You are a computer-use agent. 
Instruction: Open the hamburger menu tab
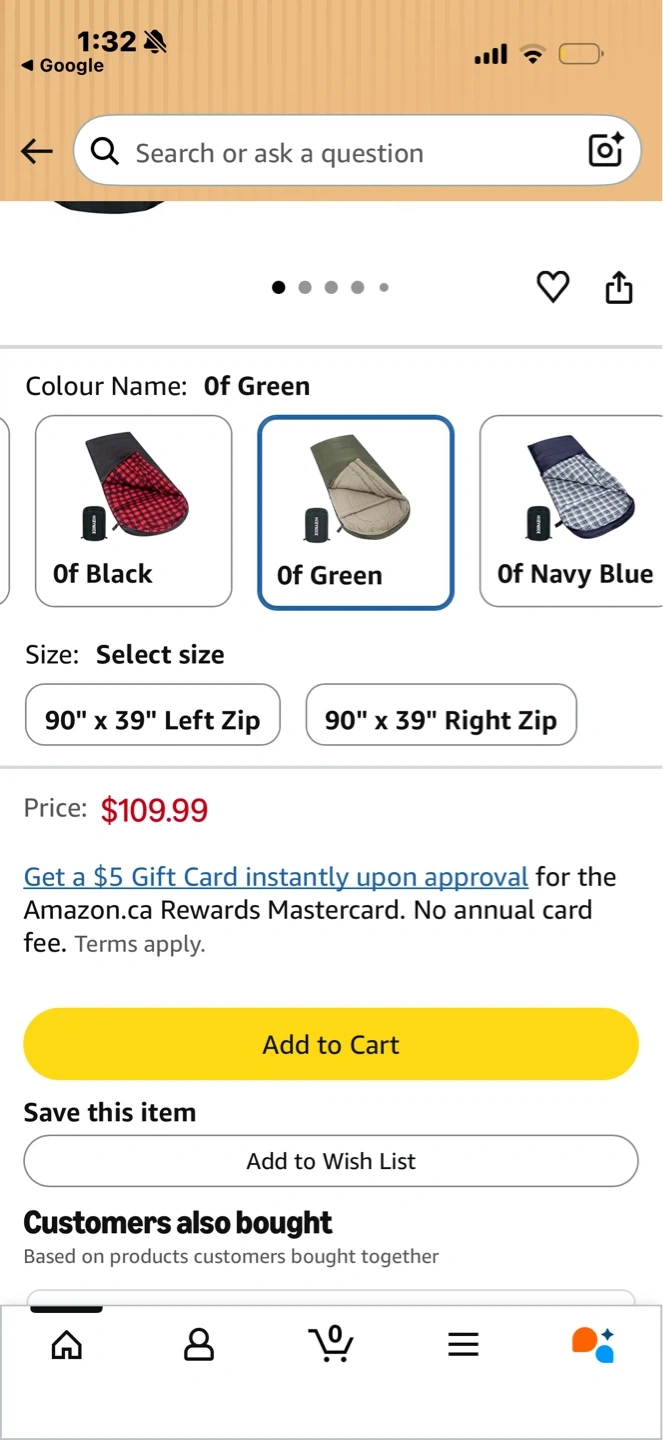coord(463,1345)
